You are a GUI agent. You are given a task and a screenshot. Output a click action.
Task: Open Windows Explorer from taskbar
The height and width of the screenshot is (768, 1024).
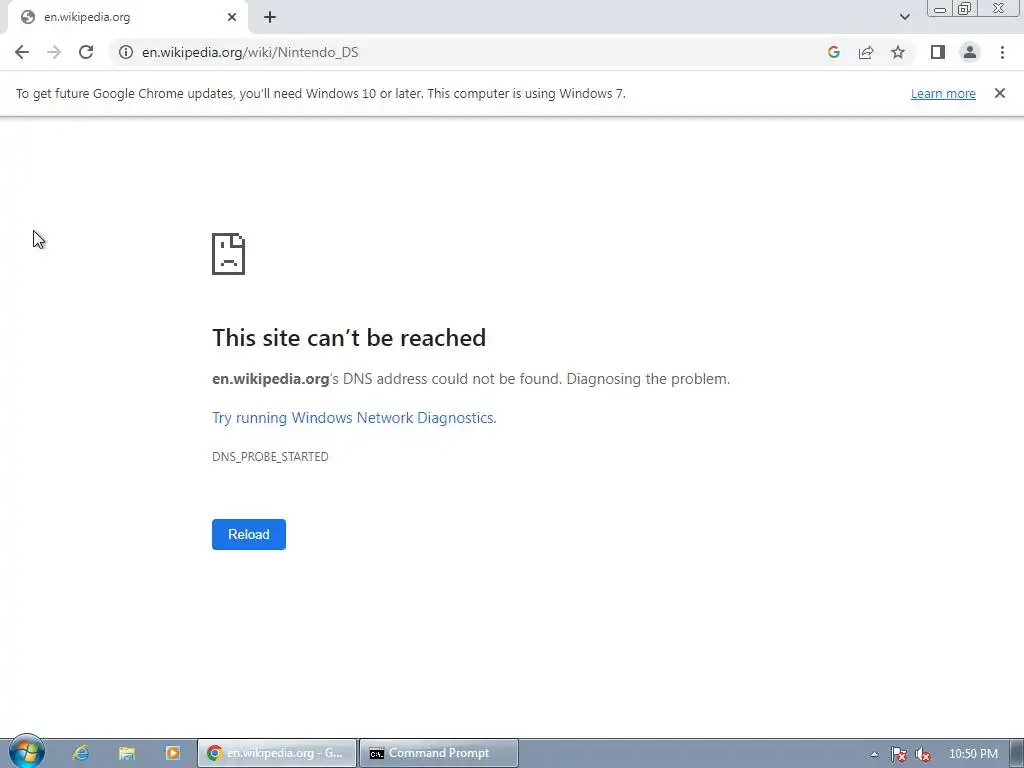point(127,753)
